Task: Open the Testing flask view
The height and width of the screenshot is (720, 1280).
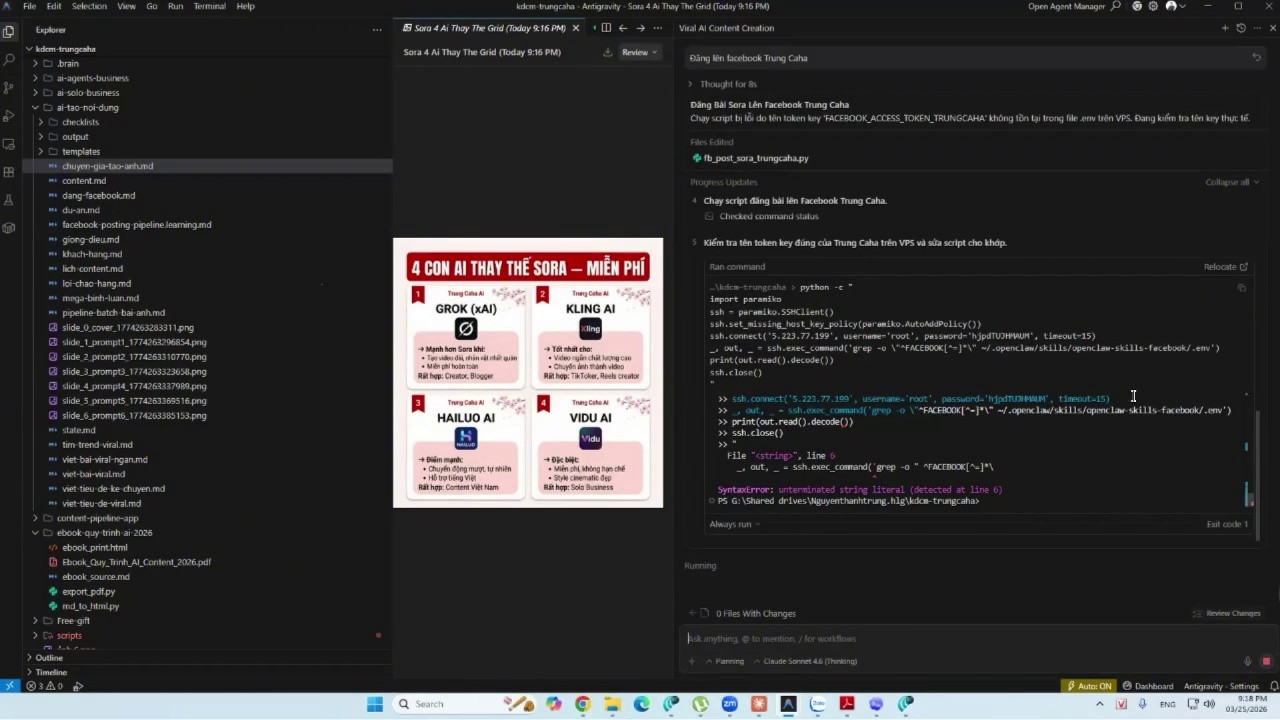Action: (x=9, y=200)
